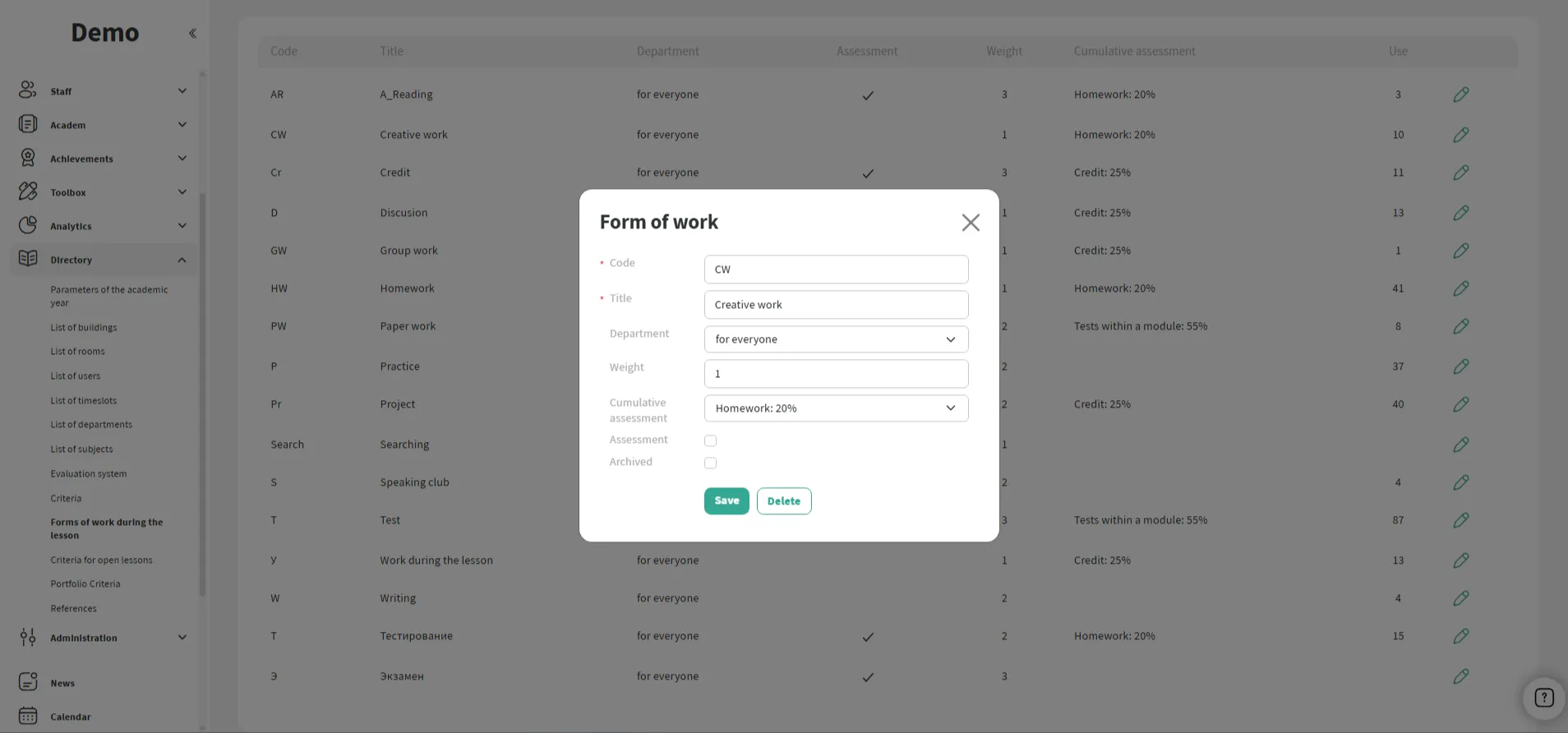Edit the A_Reading row with pencil icon

[1460, 95]
